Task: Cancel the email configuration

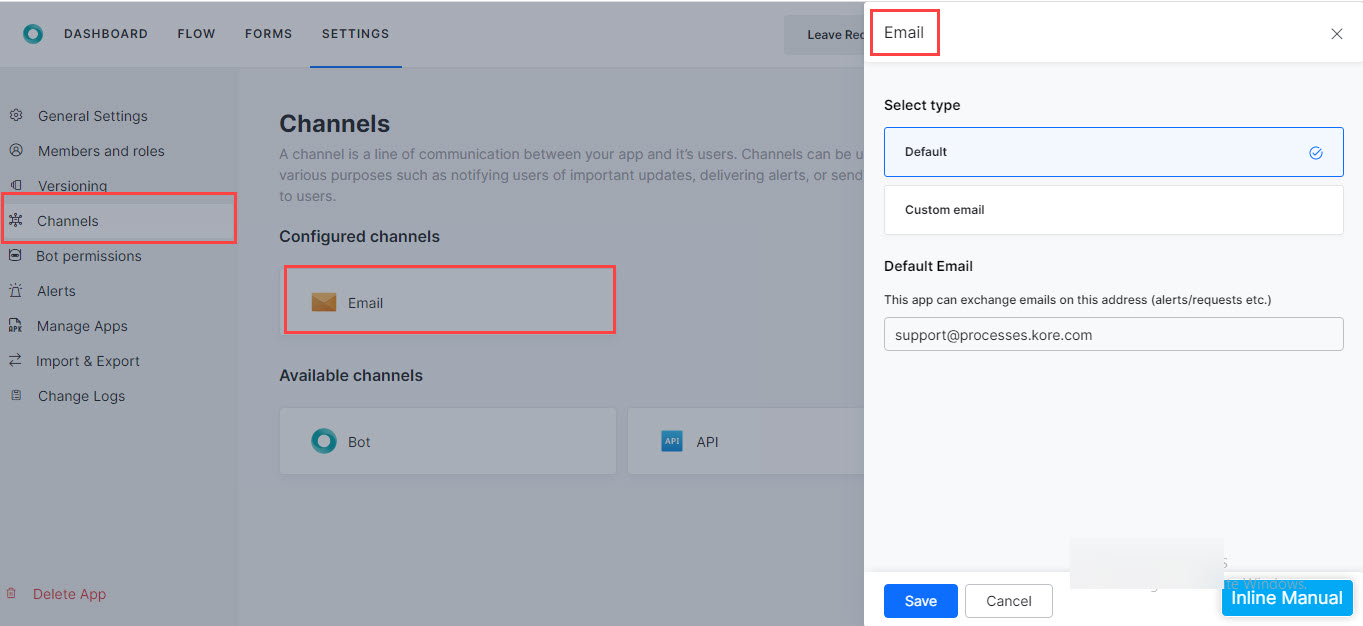Action: click(1008, 600)
